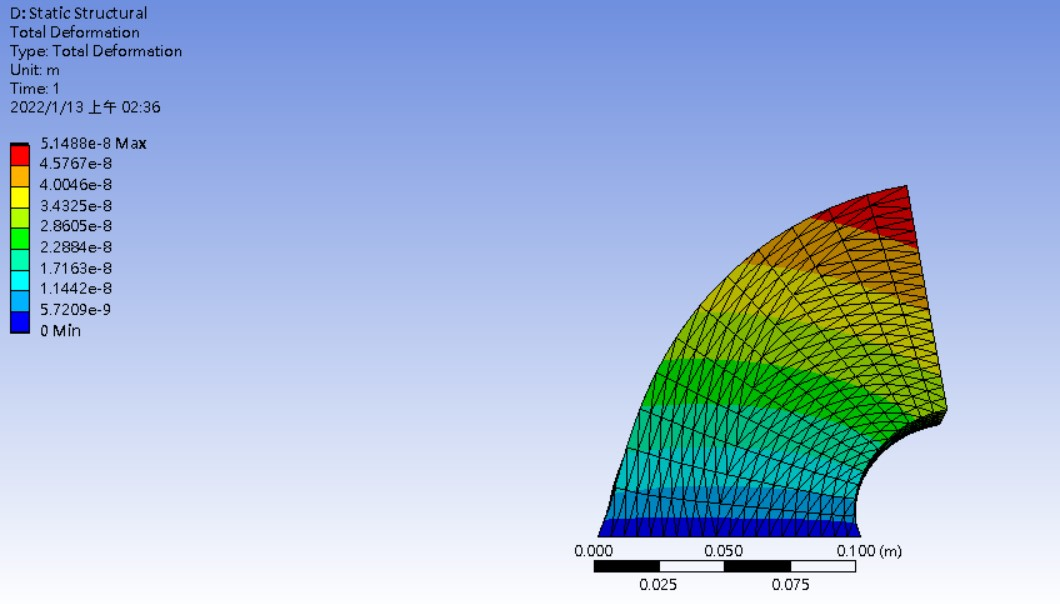Select the '3.4325e-8' legend value
This screenshot has height=604, width=1060.
(76, 206)
